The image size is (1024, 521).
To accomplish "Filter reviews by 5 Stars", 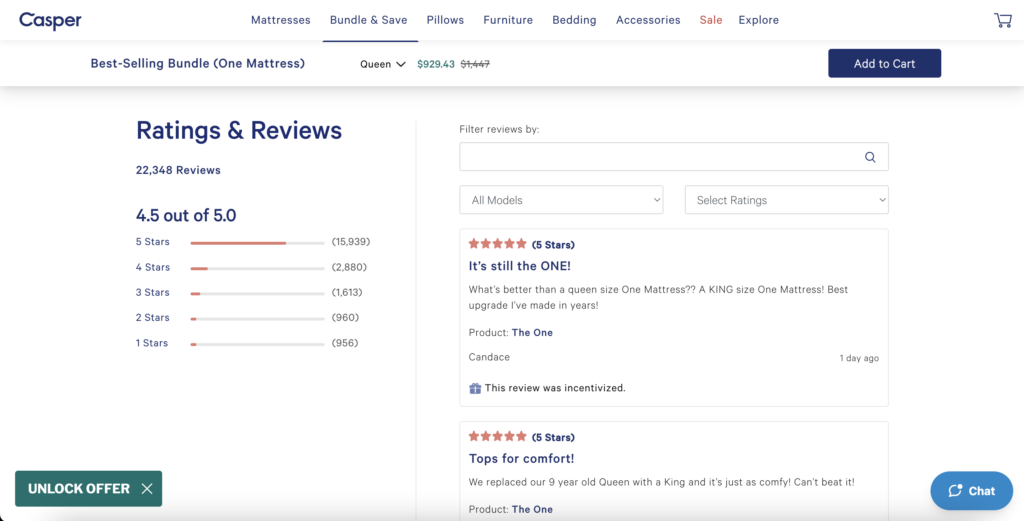I will click(x=153, y=242).
